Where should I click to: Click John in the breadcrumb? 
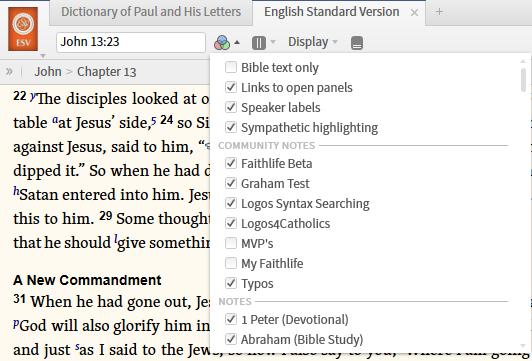click(48, 72)
